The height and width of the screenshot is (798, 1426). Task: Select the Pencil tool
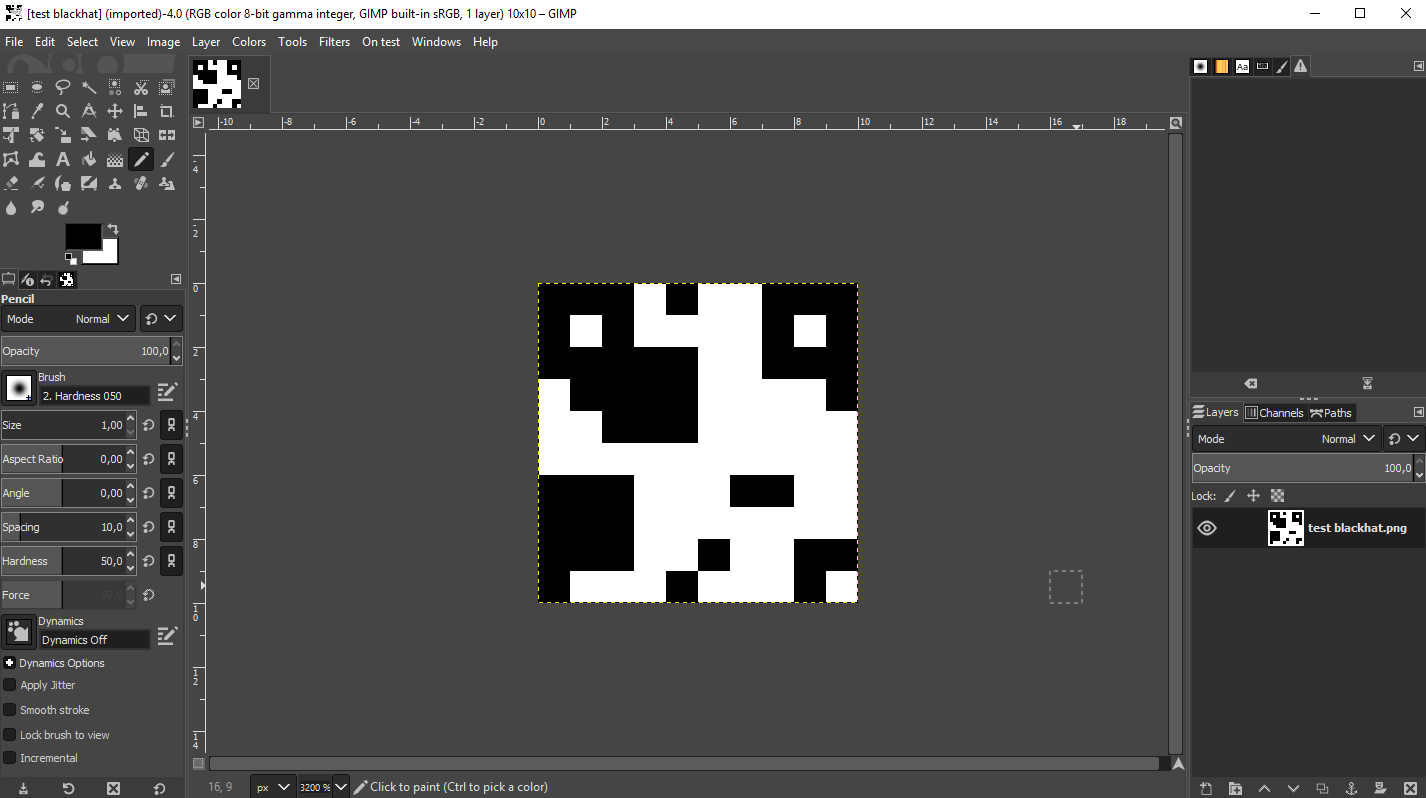pos(141,159)
